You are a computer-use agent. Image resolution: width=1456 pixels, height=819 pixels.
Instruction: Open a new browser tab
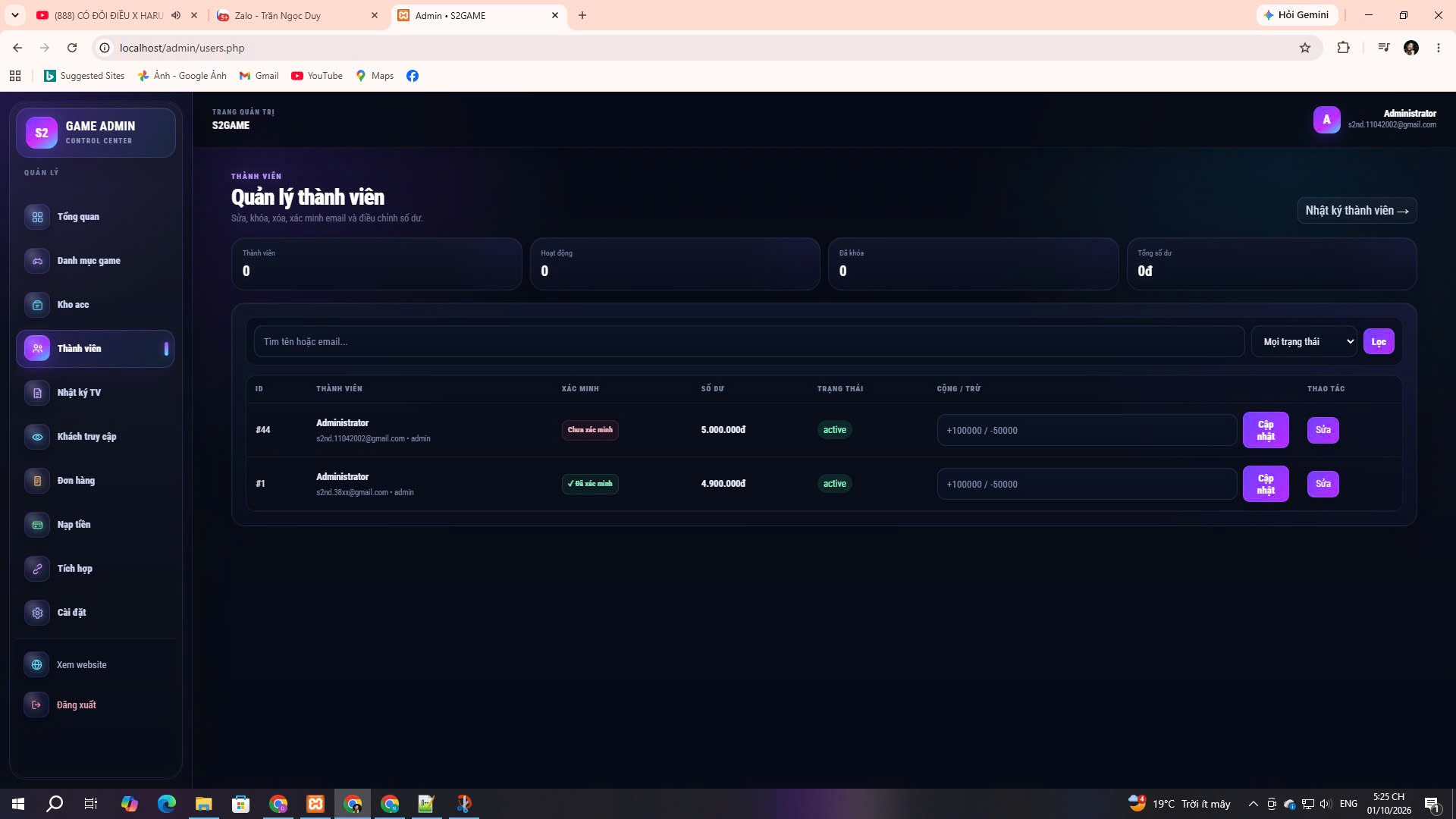click(x=582, y=15)
